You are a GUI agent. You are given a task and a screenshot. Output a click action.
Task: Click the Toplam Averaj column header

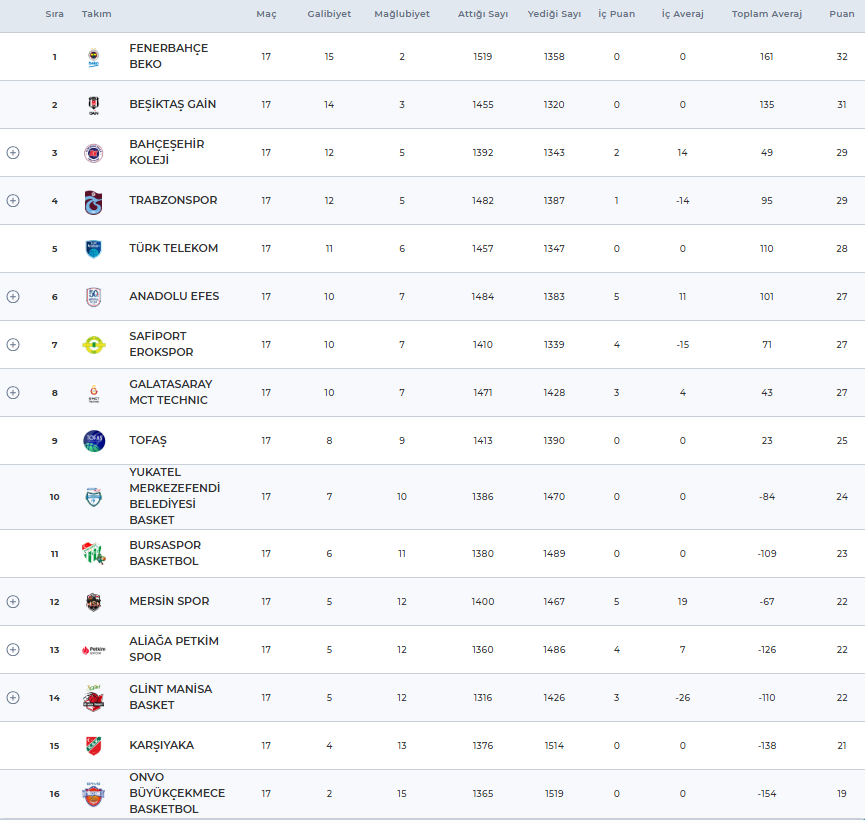(766, 15)
